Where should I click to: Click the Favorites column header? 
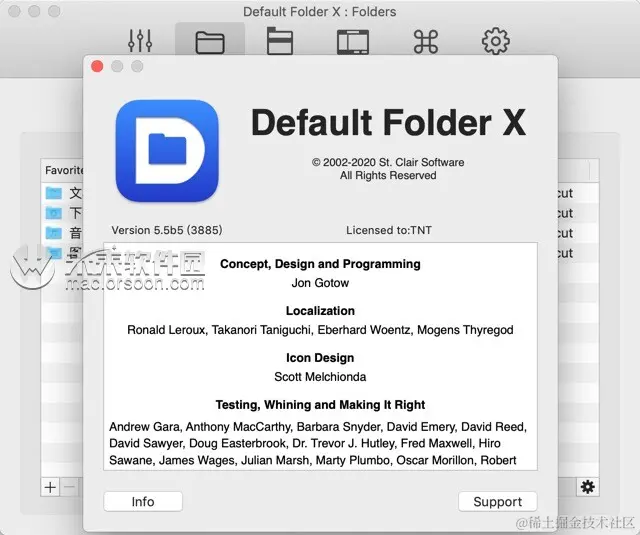point(62,170)
